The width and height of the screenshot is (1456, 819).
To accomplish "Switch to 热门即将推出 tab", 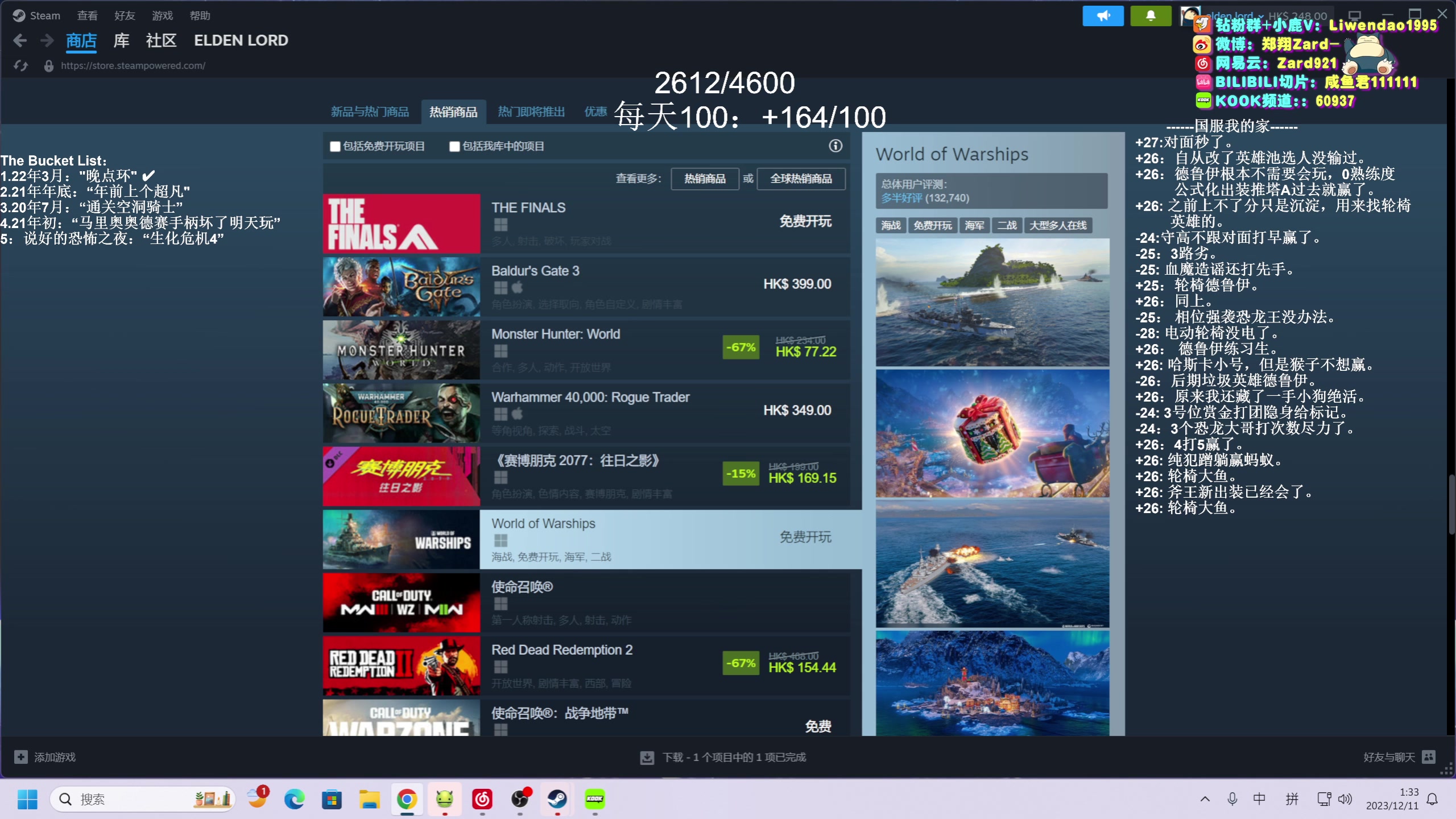I will click(x=531, y=112).
